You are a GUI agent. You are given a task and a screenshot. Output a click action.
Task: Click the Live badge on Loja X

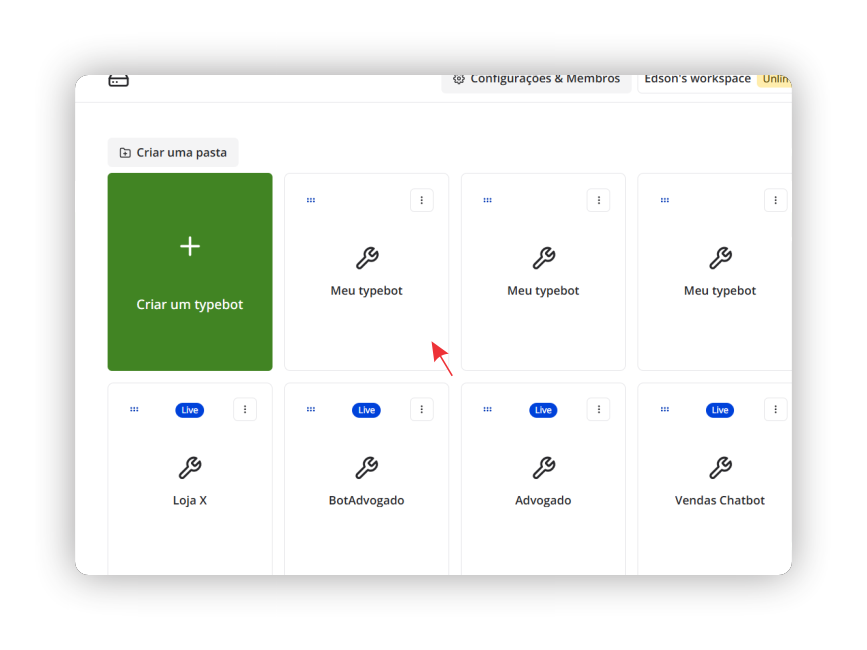[x=190, y=410]
